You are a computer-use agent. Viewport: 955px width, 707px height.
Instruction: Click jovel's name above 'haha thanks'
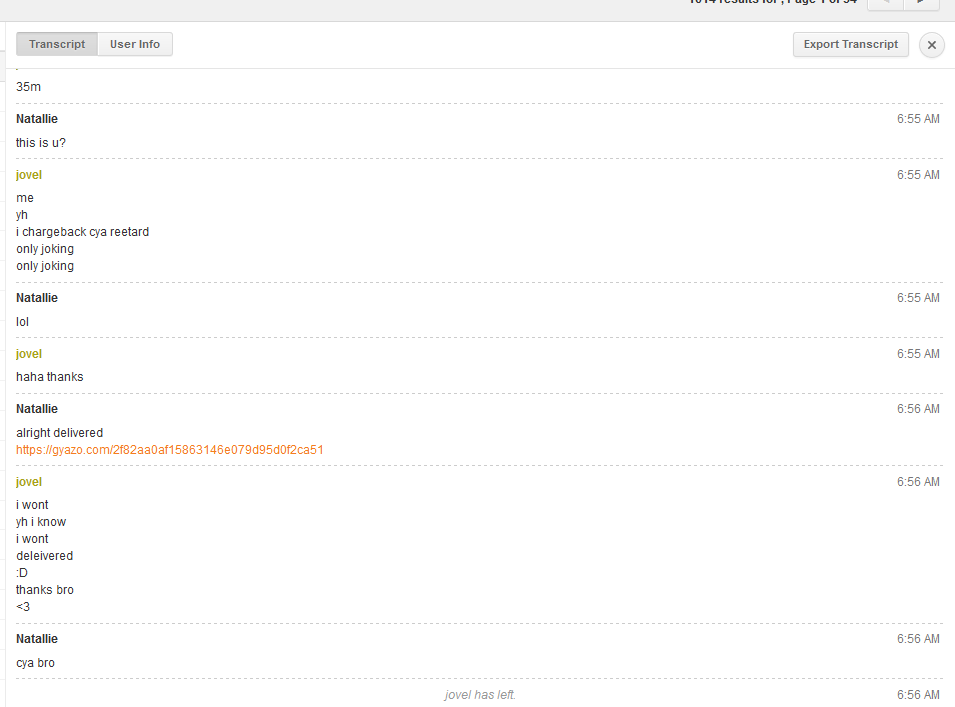pyautogui.click(x=29, y=354)
